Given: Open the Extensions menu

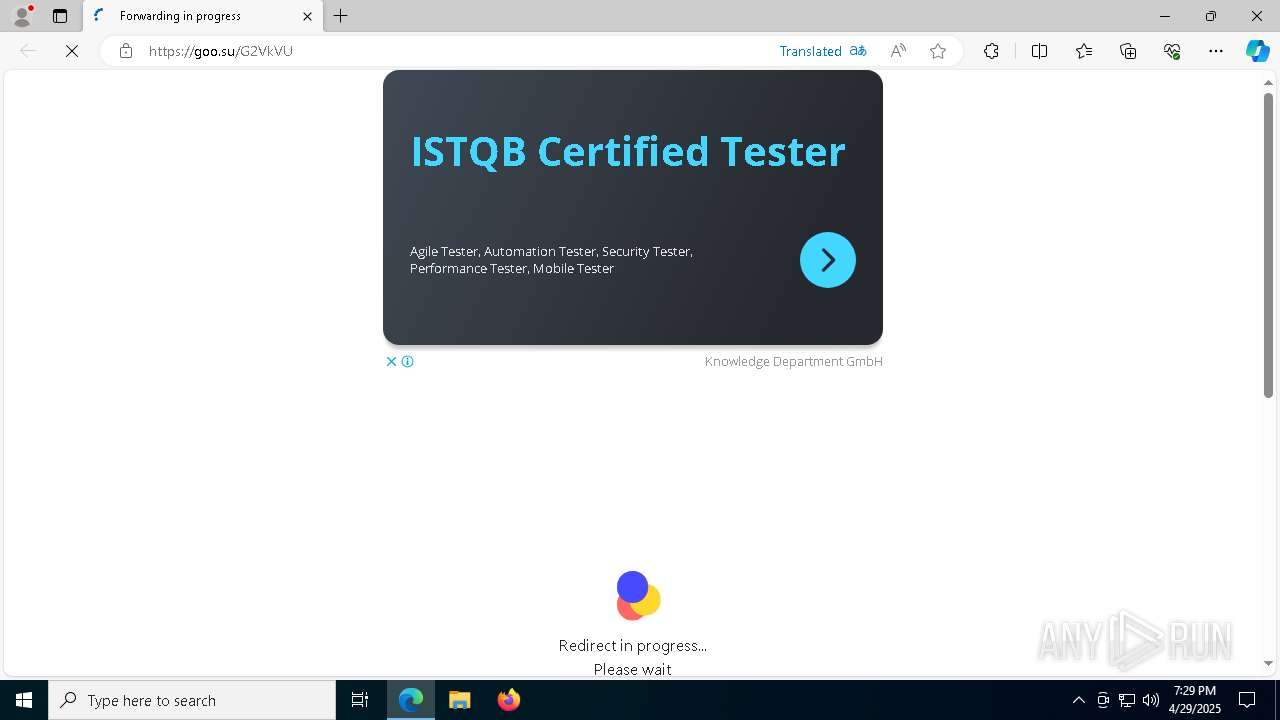Looking at the screenshot, I should click(x=991, y=51).
